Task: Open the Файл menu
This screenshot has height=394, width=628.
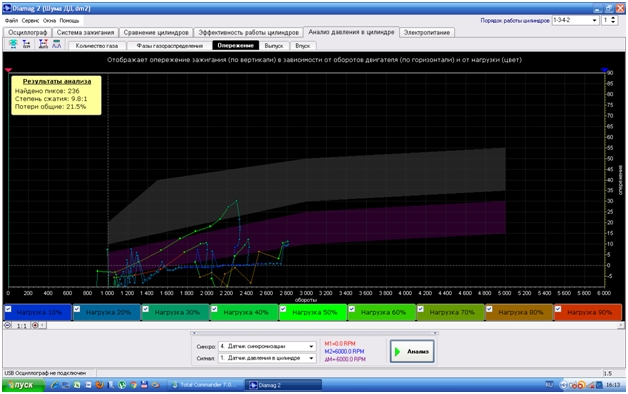Action: point(11,20)
